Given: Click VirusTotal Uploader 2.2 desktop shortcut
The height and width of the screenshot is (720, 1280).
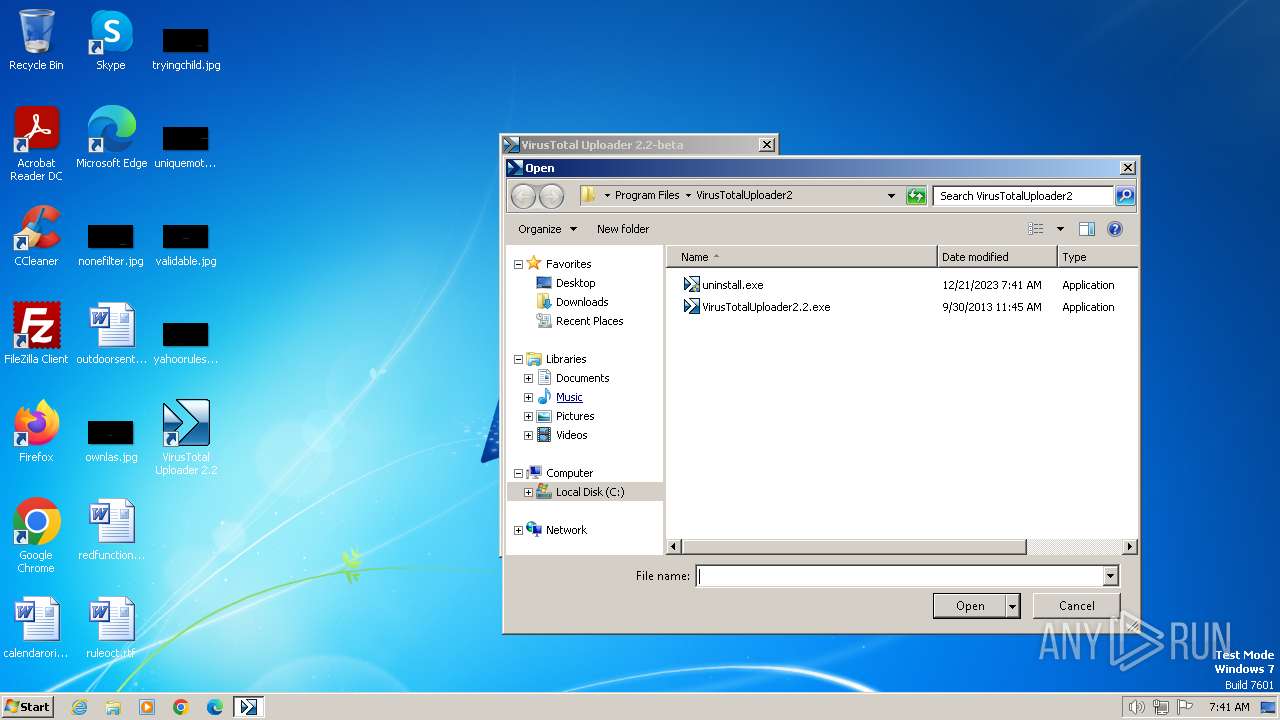Looking at the screenshot, I should point(186,438).
